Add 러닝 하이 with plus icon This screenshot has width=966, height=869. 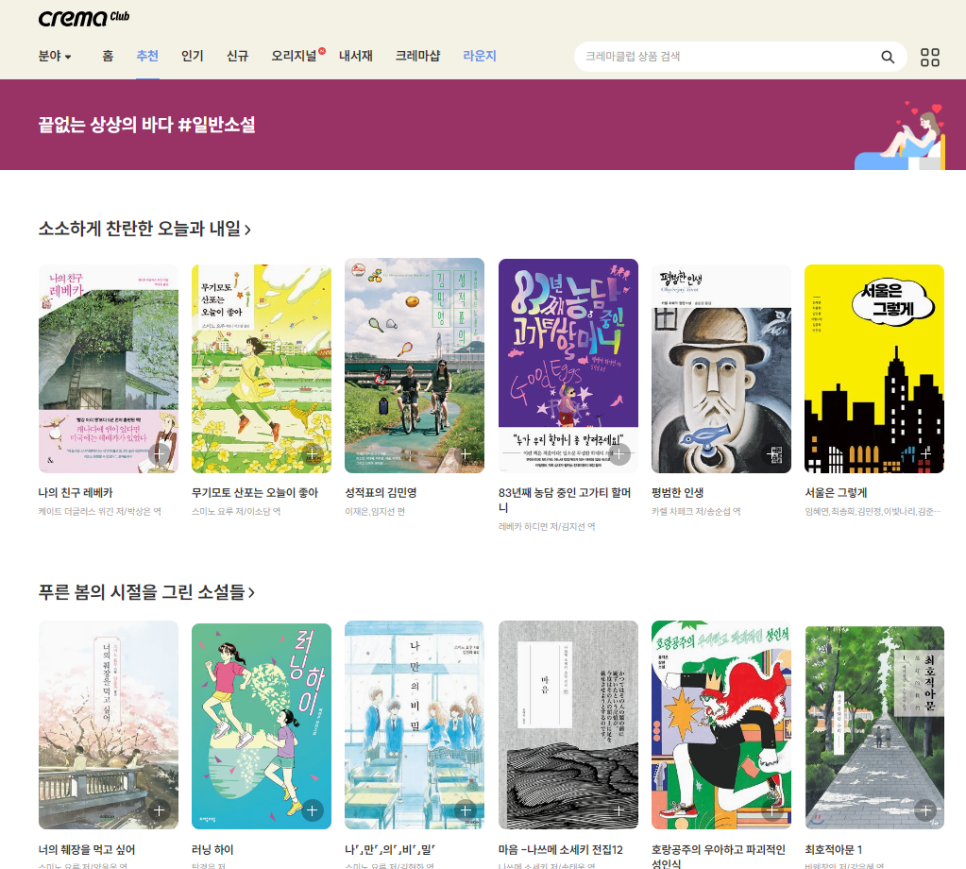pos(312,810)
